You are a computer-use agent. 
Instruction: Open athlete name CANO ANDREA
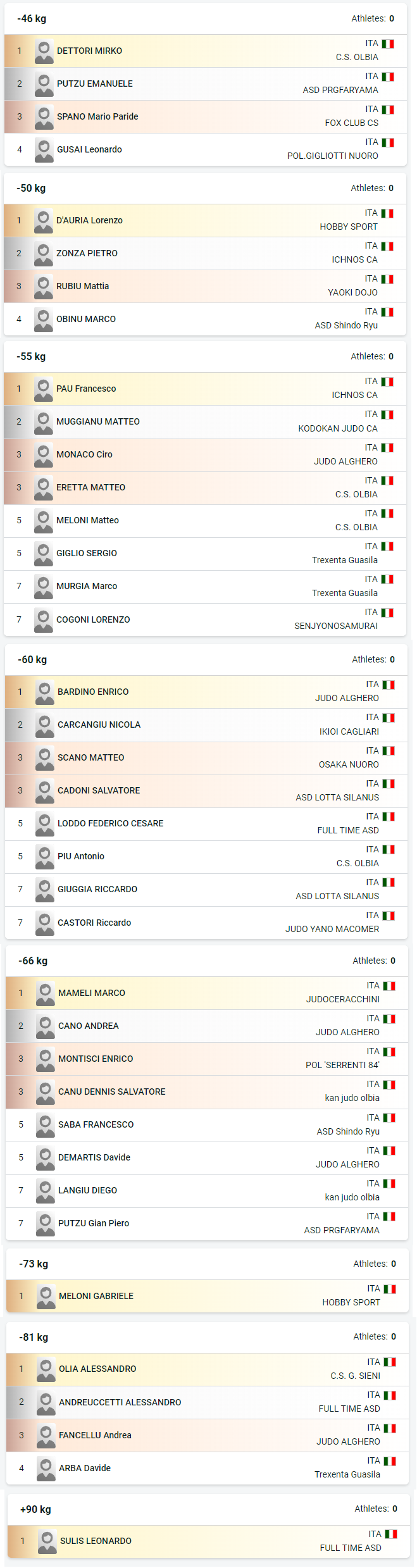click(89, 1026)
